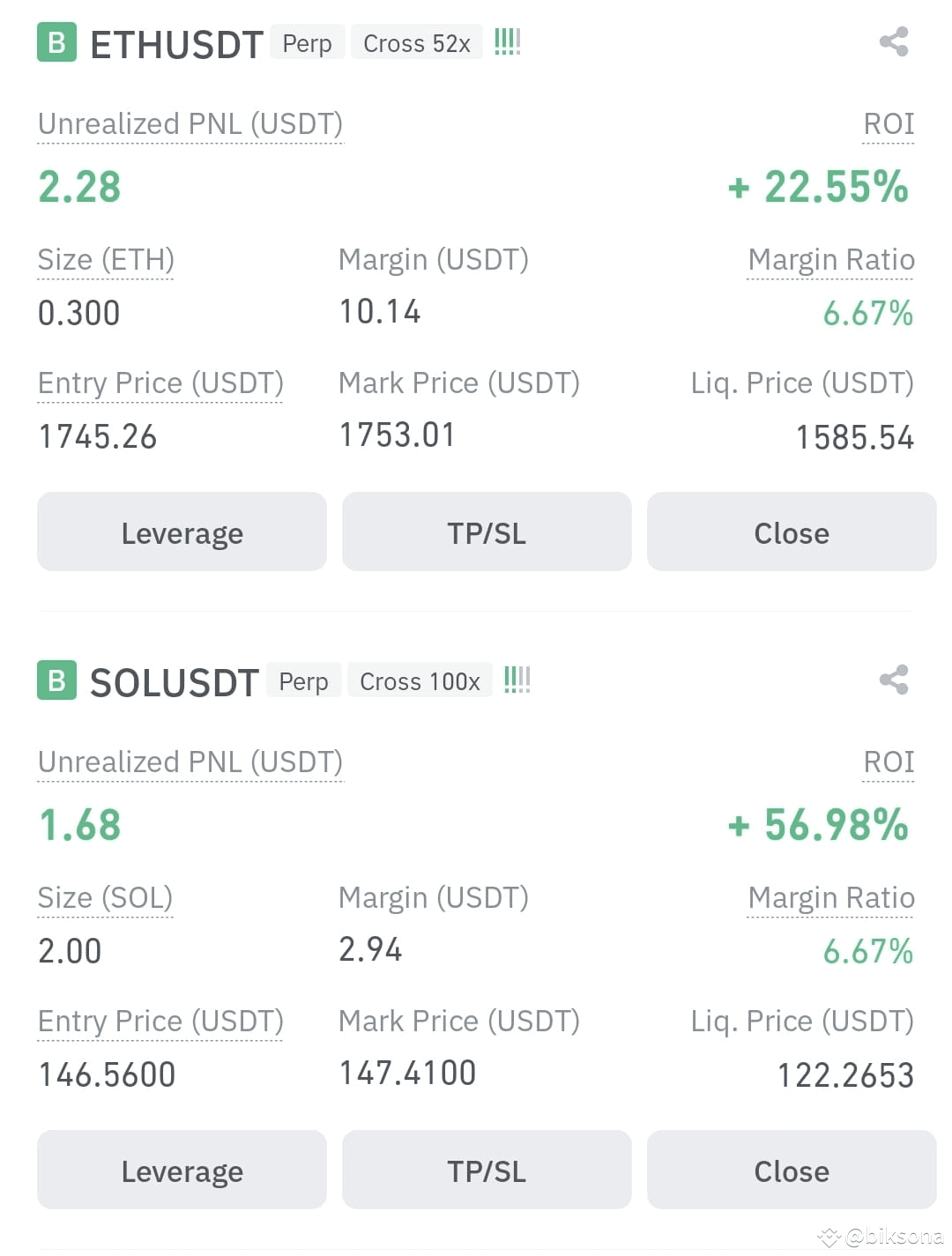Tap Entry Price label under SOLUSDT
The width and height of the screenshot is (952, 1256).
pos(160,1022)
